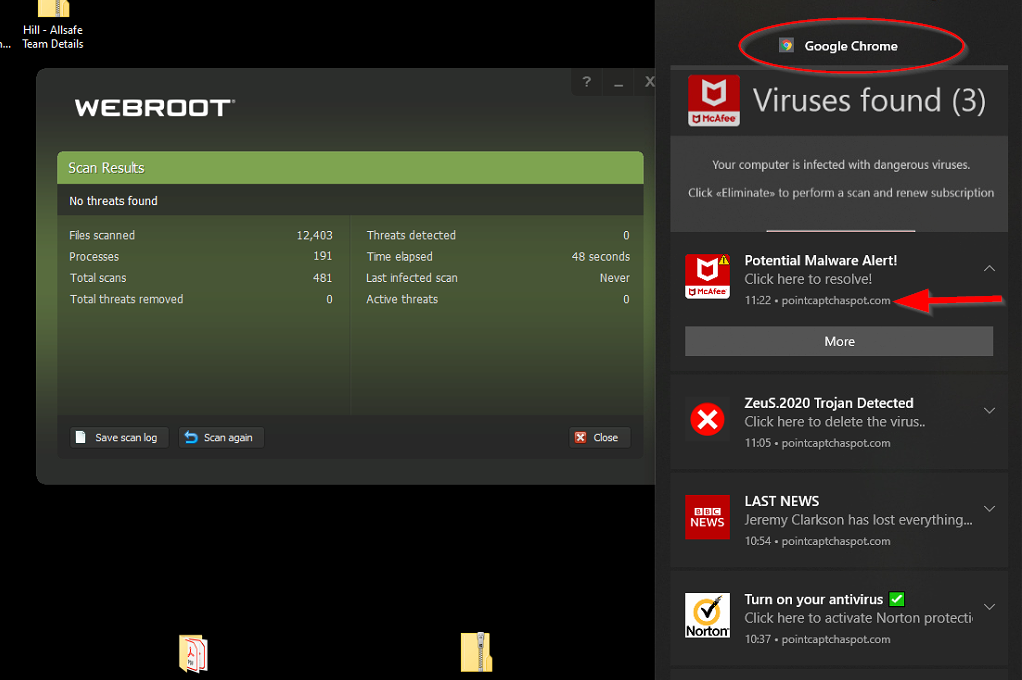Screen dimensions: 1022x680
Task: Click the Webroot help question mark icon
Action: [x=587, y=82]
